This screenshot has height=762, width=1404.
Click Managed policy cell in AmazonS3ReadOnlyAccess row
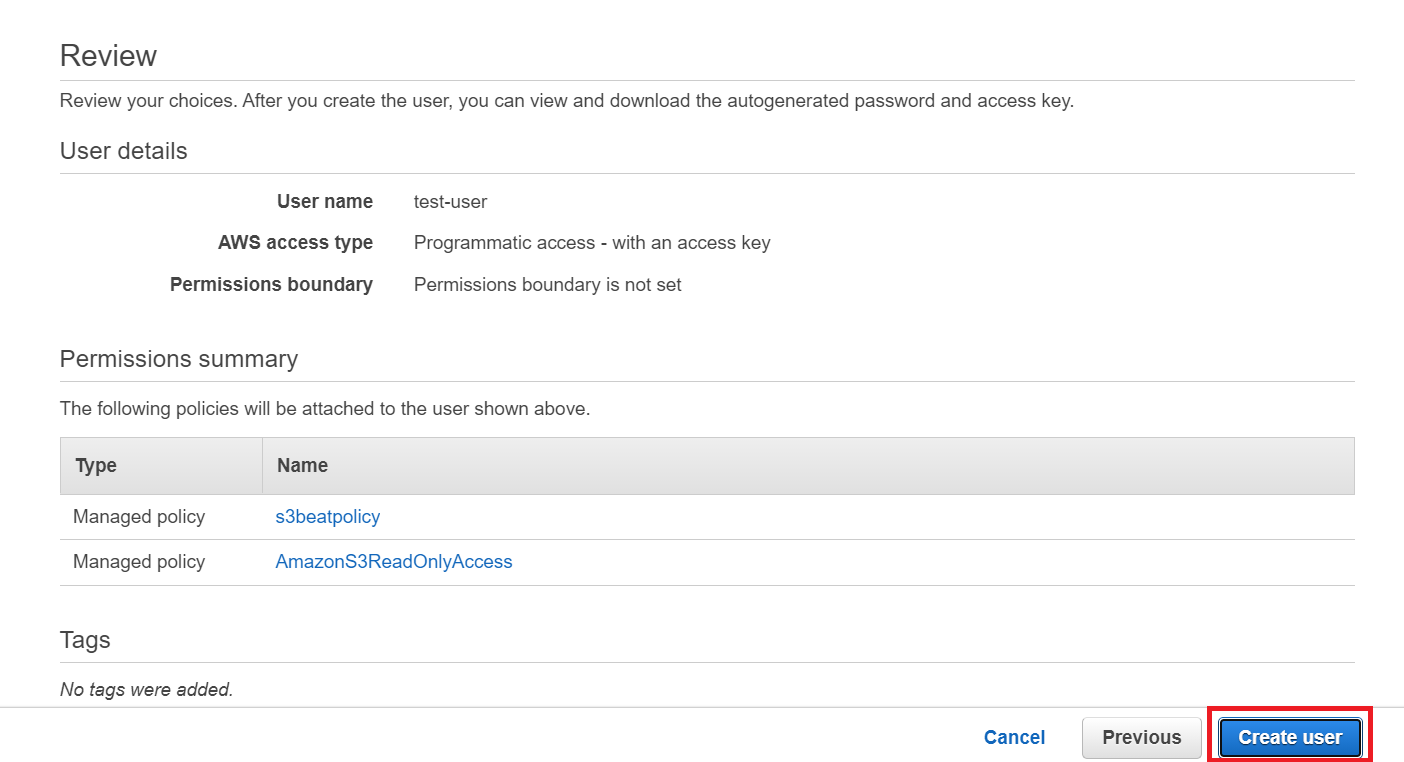[x=139, y=562]
